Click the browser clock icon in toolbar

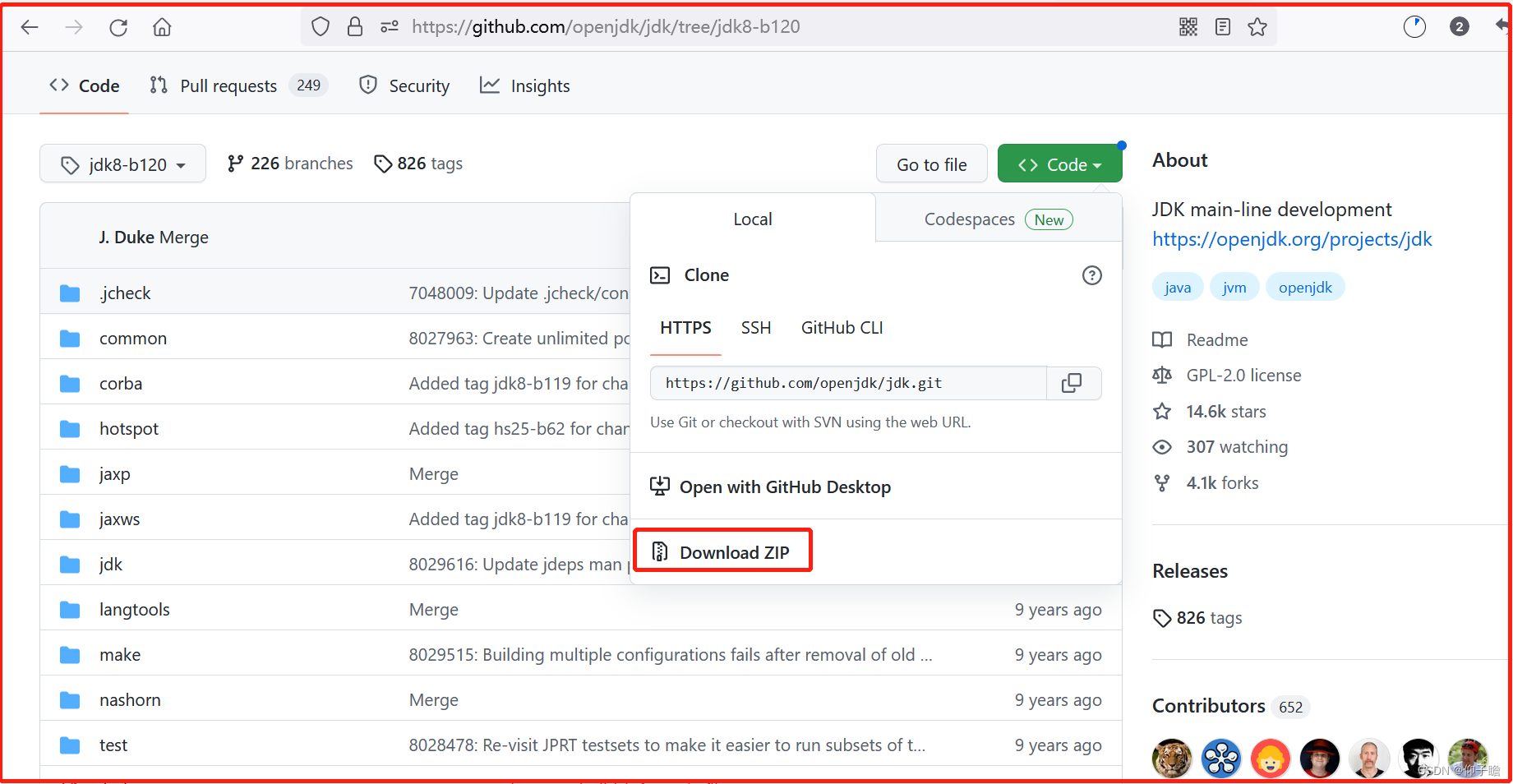(x=1414, y=27)
